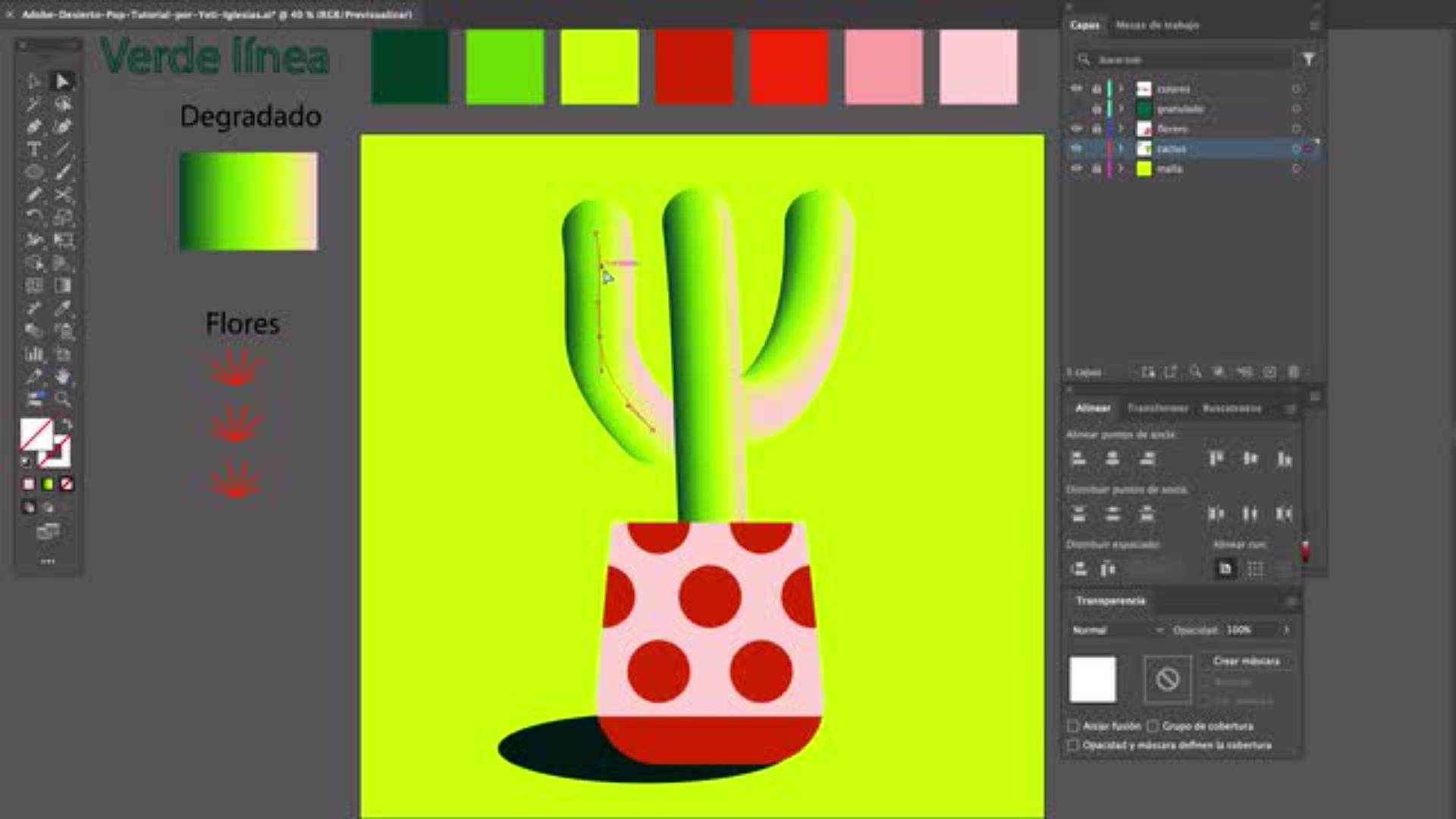Viewport: 1456px width, 819px height.
Task: Click the layers filter funnel icon
Action: coord(1308,59)
